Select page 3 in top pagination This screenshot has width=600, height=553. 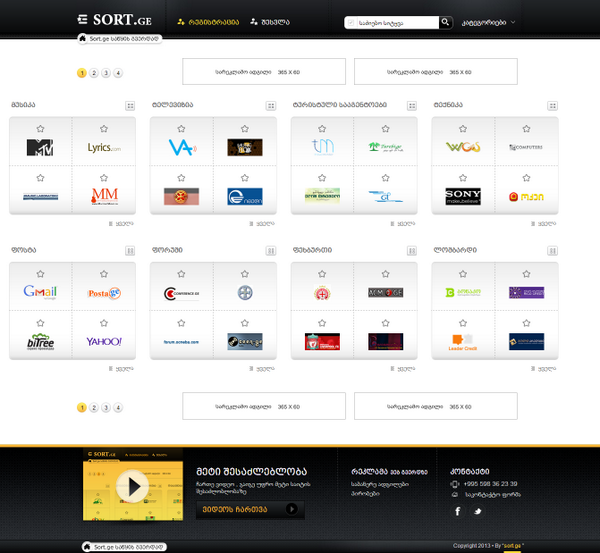point(106,73)
